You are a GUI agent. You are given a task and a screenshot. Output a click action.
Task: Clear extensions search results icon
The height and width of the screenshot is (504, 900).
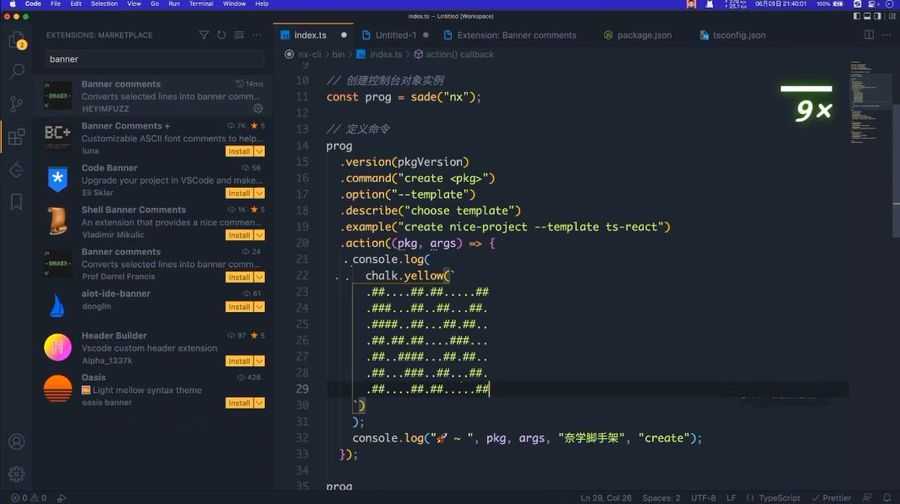[239, 35]
